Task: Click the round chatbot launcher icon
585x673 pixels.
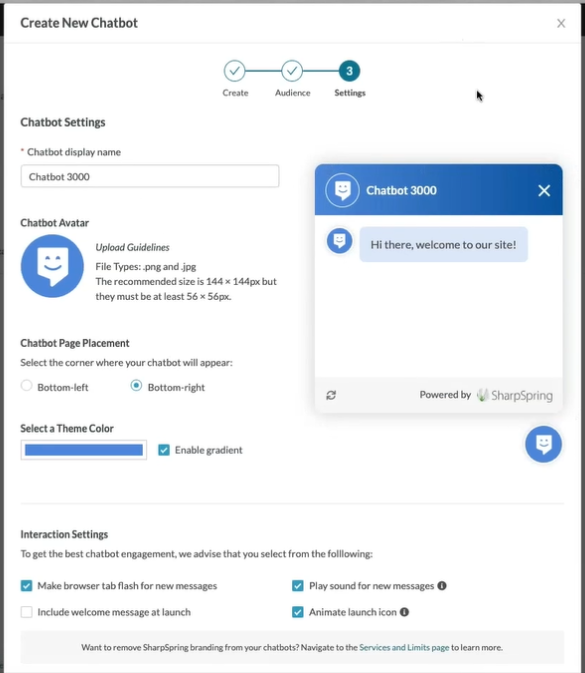Action: tap(543, 444)
